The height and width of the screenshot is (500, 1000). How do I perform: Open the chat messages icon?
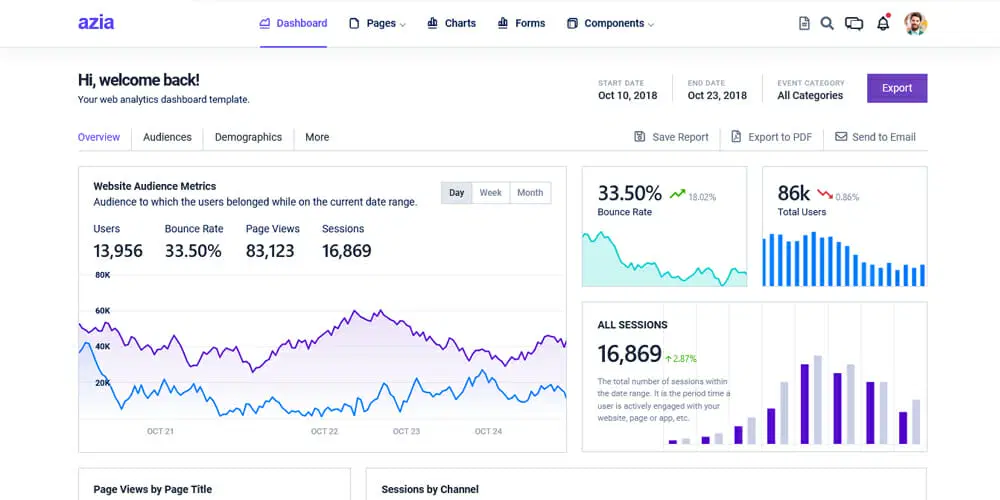(x=854, y=24)
